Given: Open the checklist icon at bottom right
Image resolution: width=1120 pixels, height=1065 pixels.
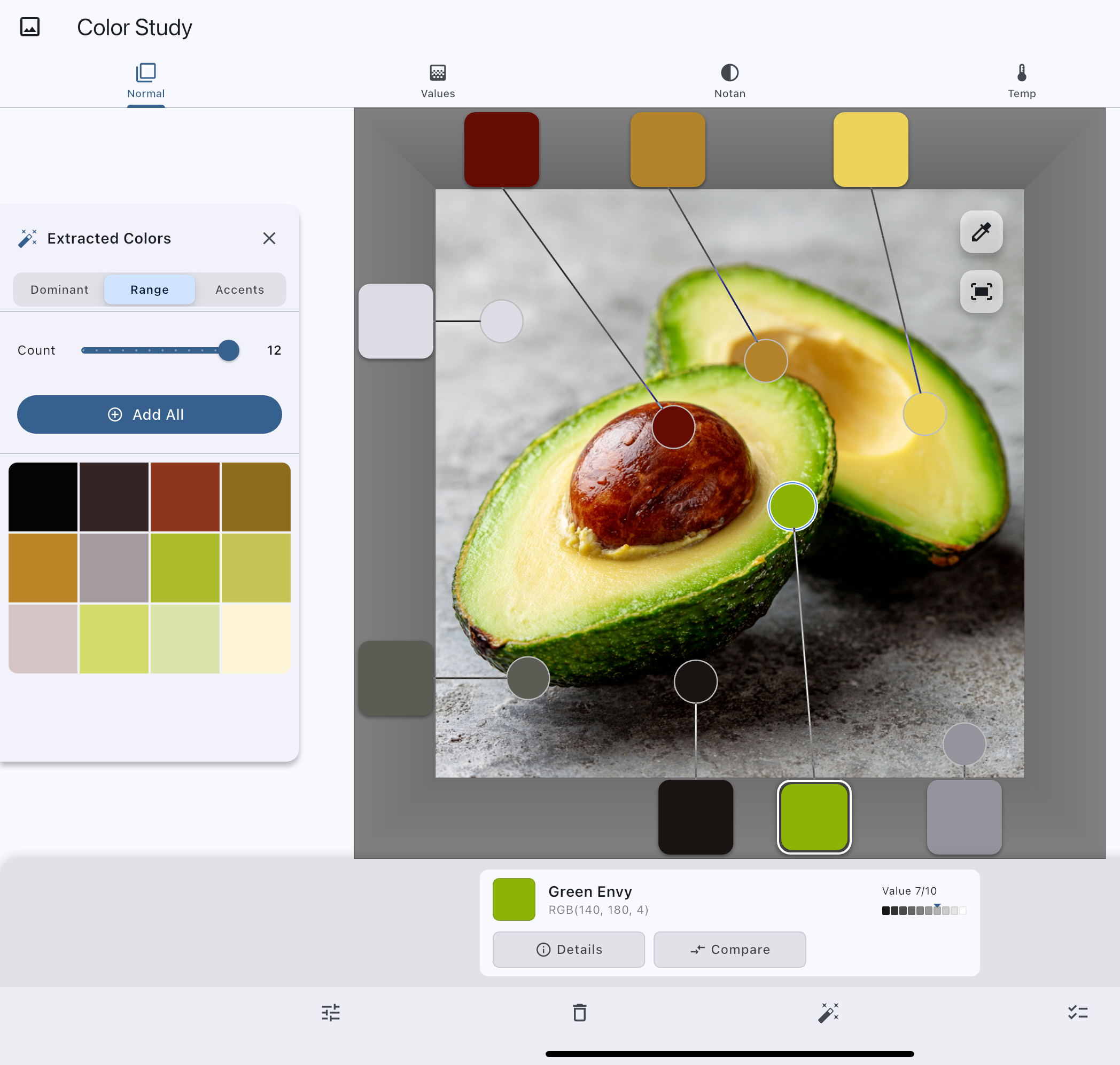Looking at the screenshot, I should 1077,1013.
